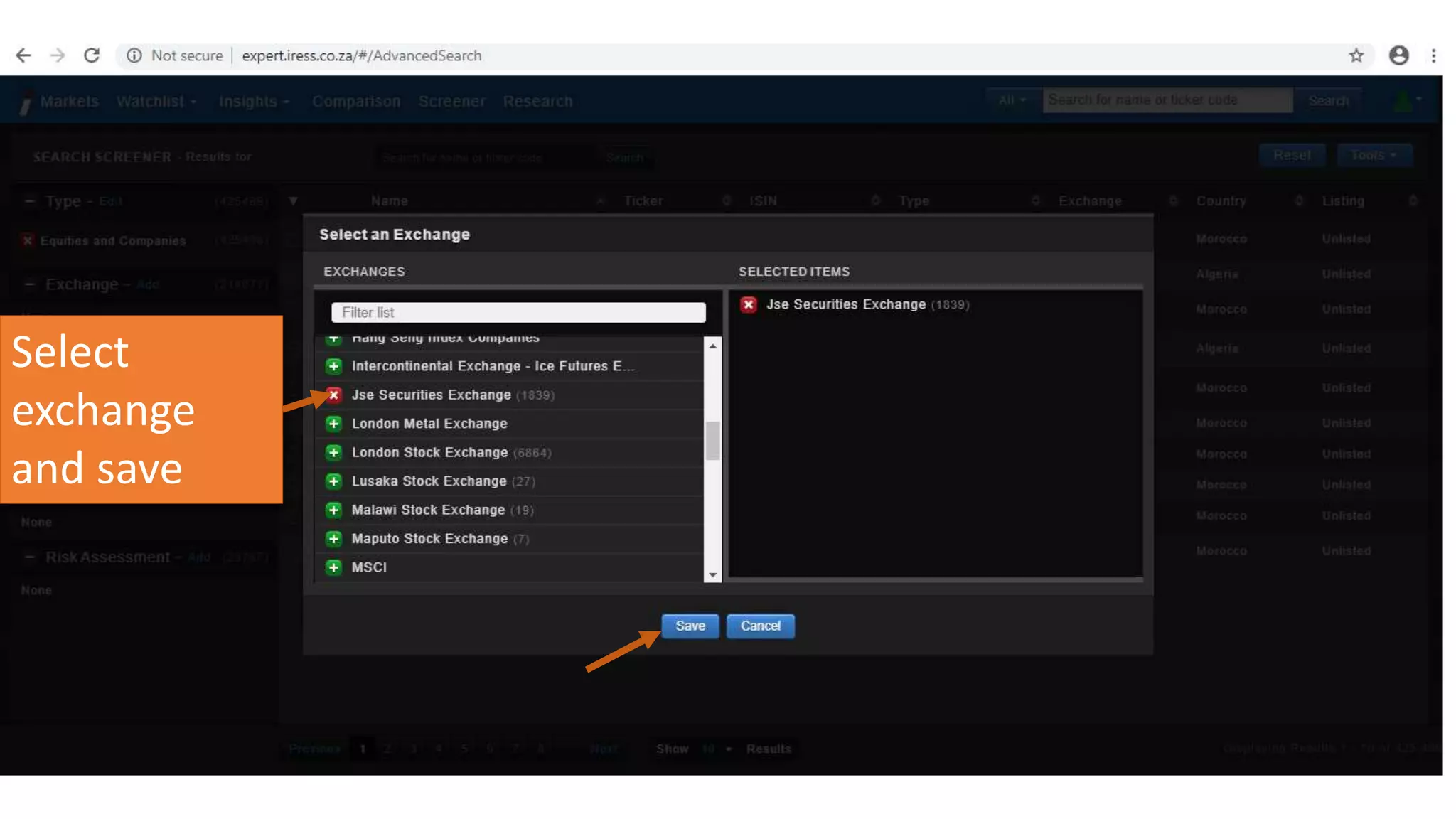Focus the top name or ticker search box

(1167, 100)
